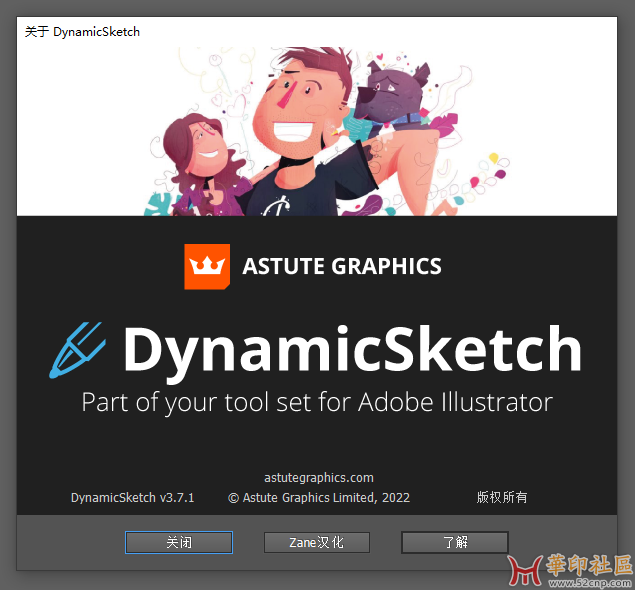Viewport: 635px width, 590px height.
Task: Click the 关闭 button
Action: click(x=179, y=542)
